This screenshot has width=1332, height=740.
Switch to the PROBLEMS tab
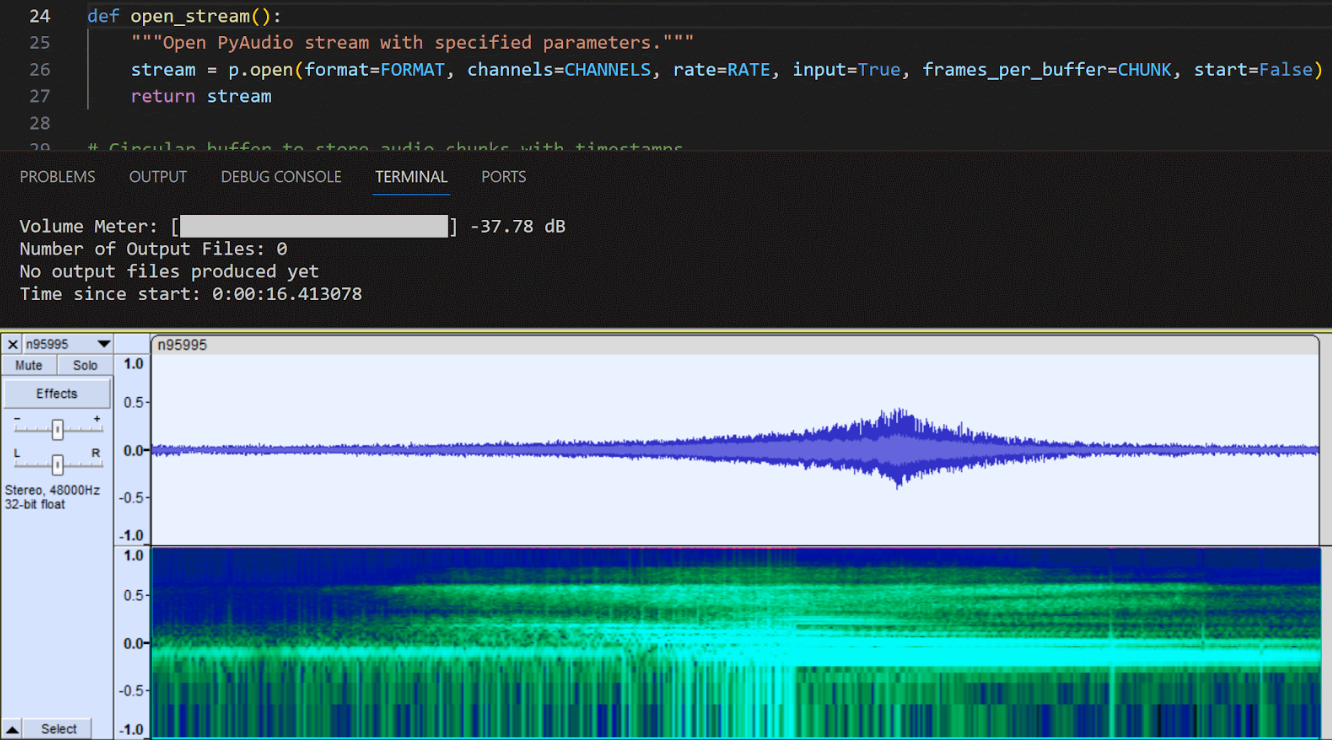click(58, 177)
